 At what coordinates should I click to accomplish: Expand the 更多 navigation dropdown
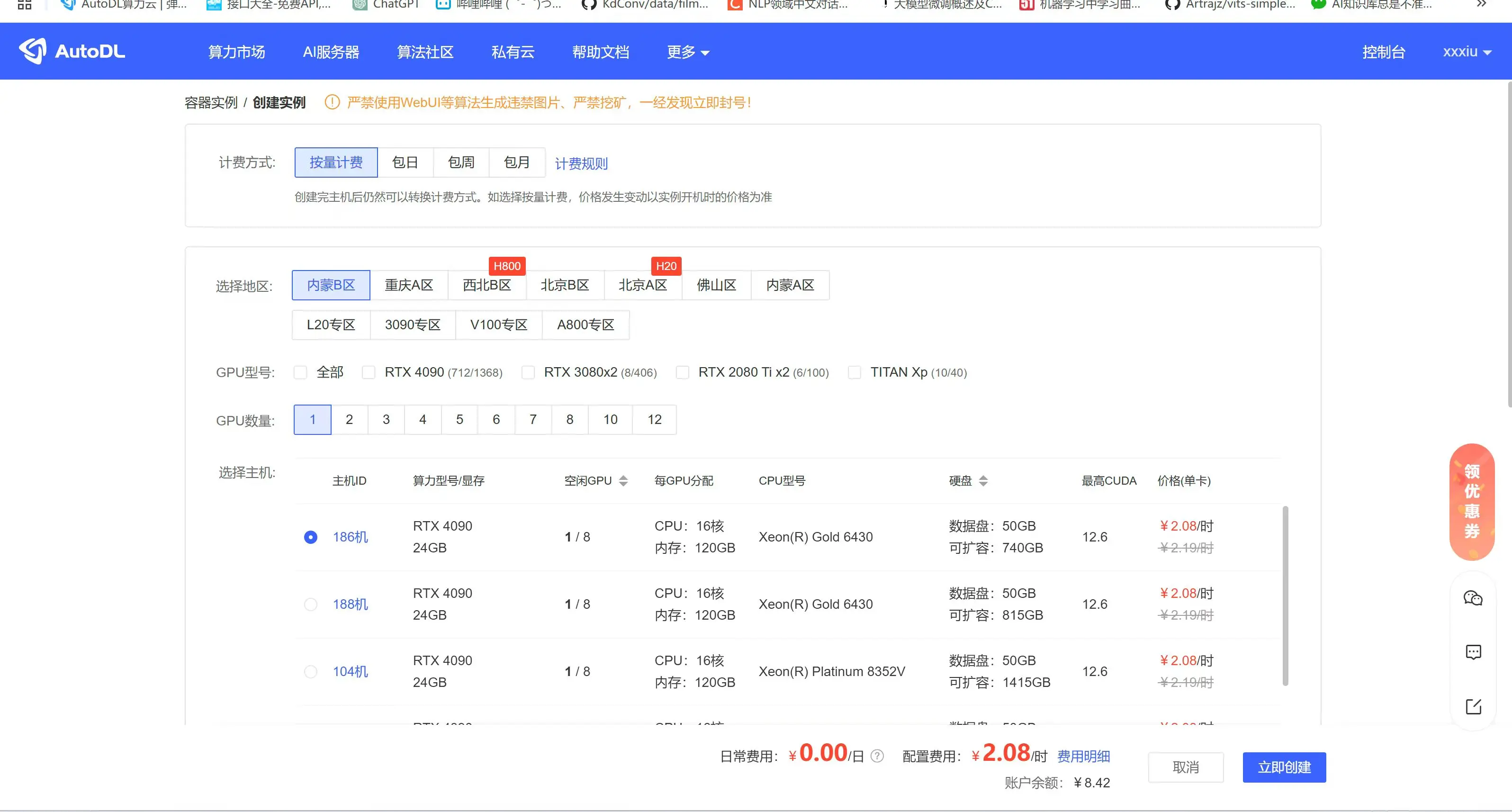(x=688, y=52)
